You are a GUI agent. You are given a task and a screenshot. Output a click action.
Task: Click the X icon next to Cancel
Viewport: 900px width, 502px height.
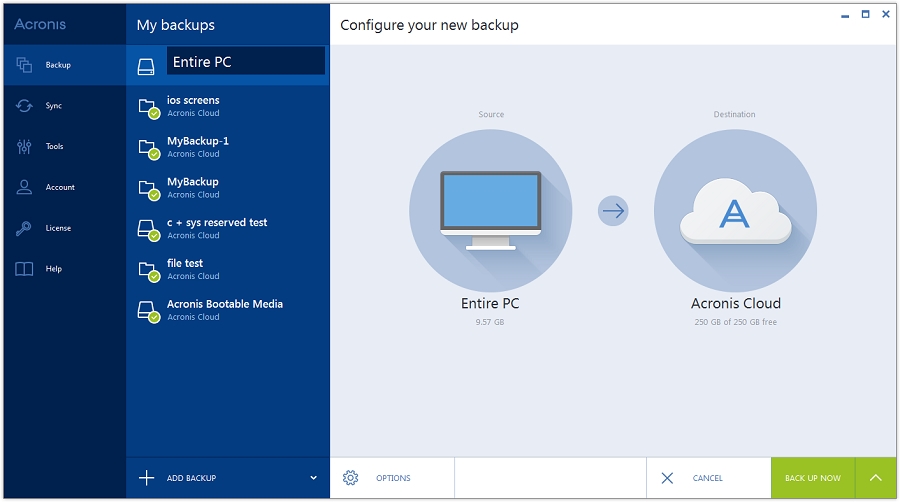pos(667,478)
